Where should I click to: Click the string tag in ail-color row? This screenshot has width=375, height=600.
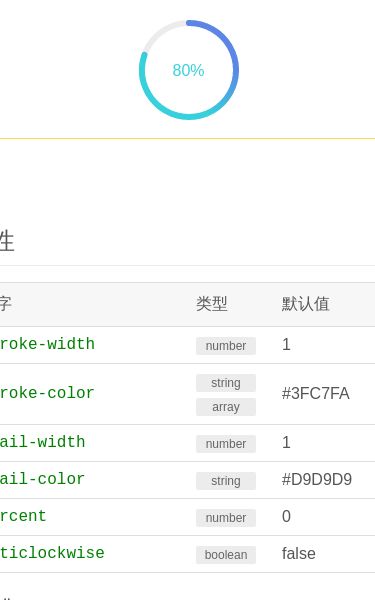[226, 481]
